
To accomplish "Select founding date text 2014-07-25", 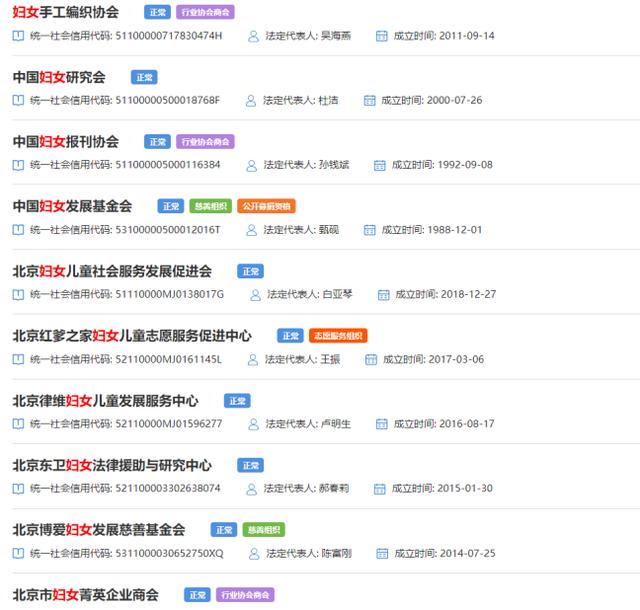I will pos(468,553).
